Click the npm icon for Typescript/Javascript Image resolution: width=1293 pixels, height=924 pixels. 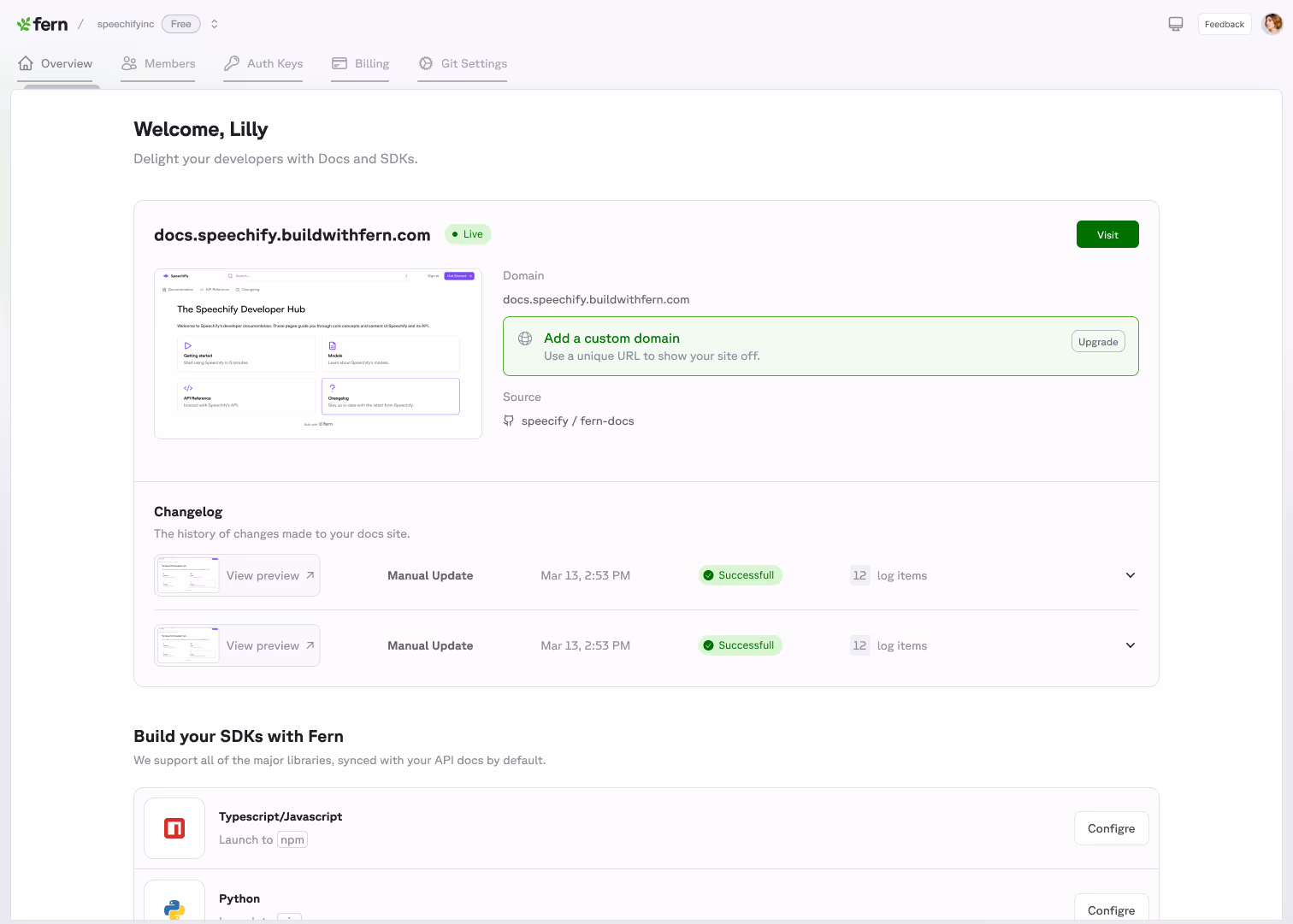point(174,828)
